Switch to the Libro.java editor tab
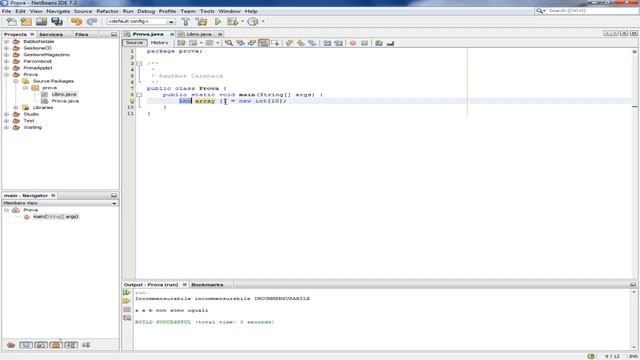Viewport: 640px width, 360px height. pyautogui.click(x=199, y=34)
